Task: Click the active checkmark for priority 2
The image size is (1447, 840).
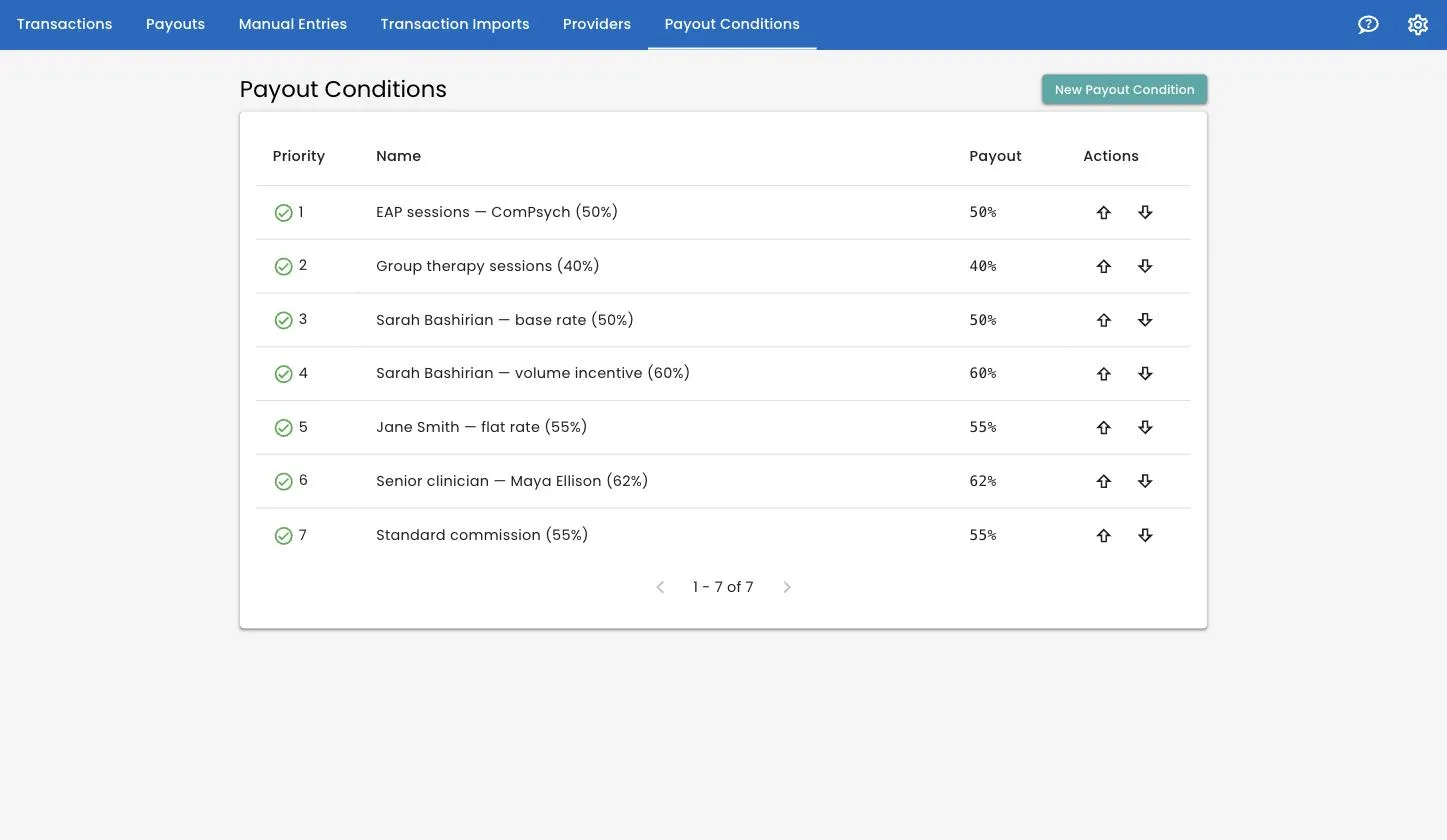Action: (283, 266)
